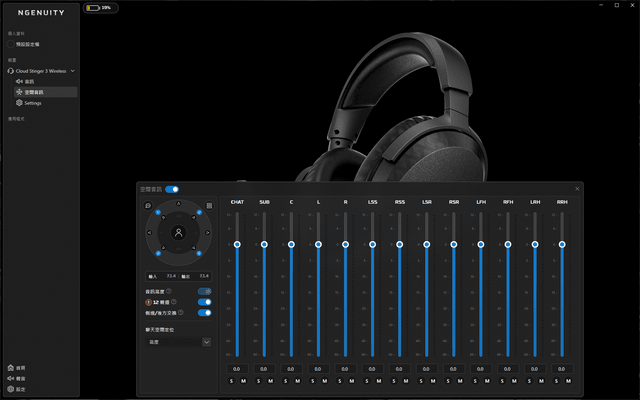Click the L channel volume slider handle
640x400 pixels.
point(318,244)
